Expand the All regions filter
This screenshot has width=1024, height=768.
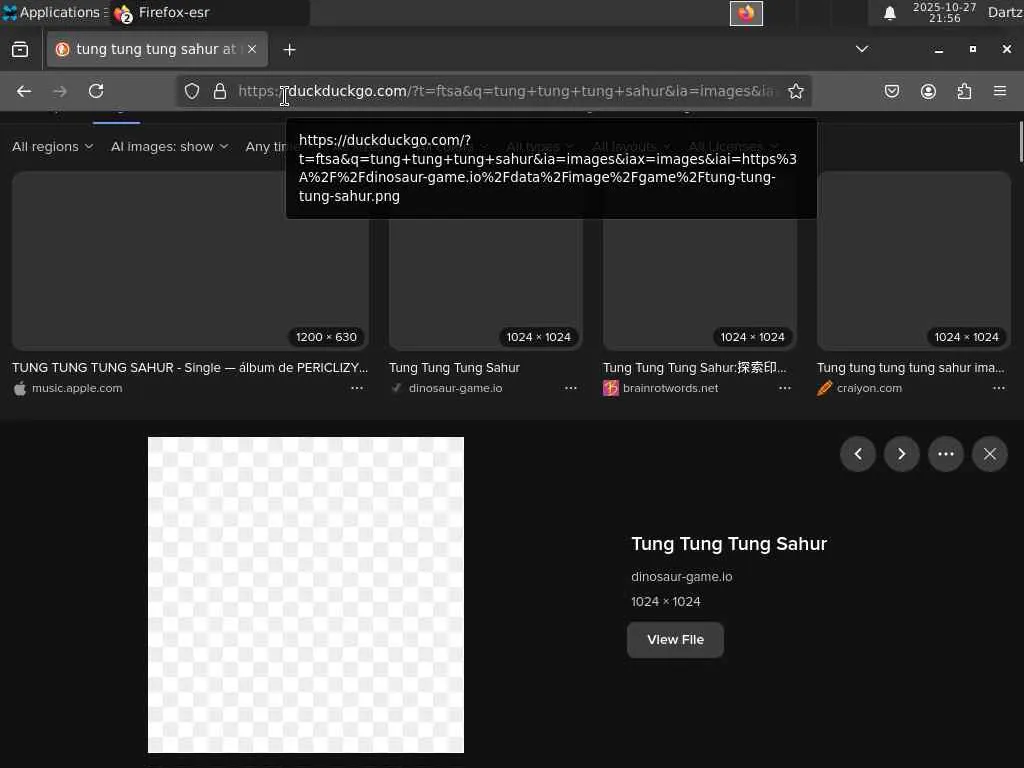coord(52,147)
